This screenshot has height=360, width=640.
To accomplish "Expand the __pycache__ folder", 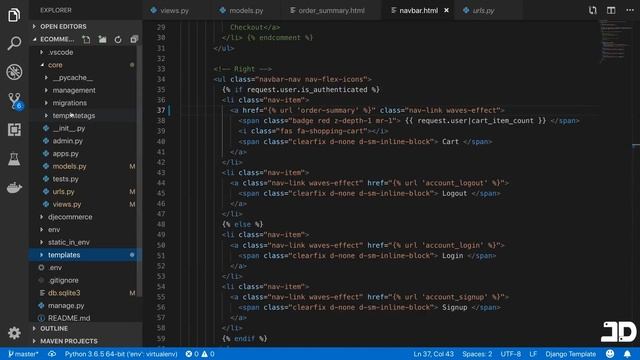I will tap(73, 78).
